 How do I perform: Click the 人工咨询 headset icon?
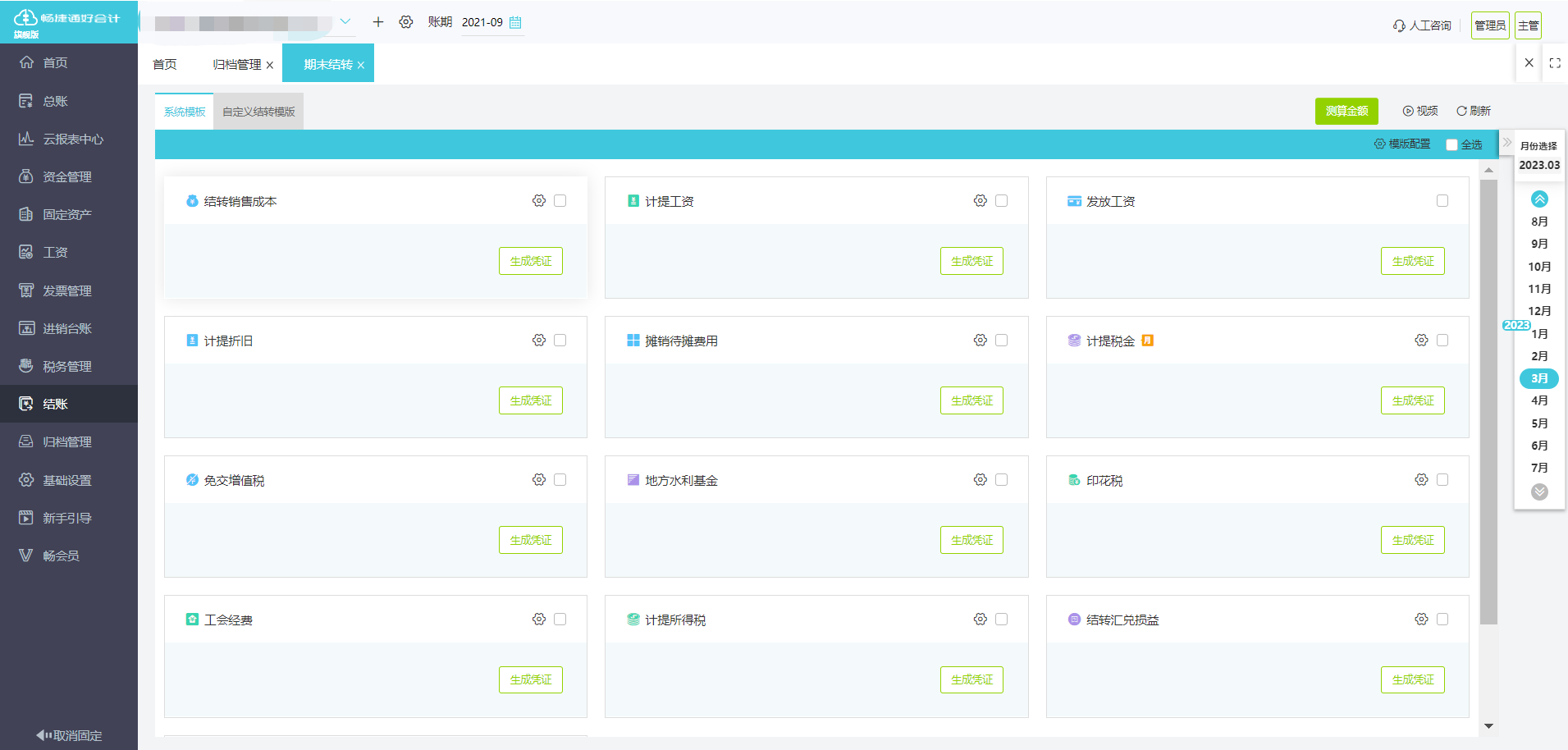[x=1399, y=26]
